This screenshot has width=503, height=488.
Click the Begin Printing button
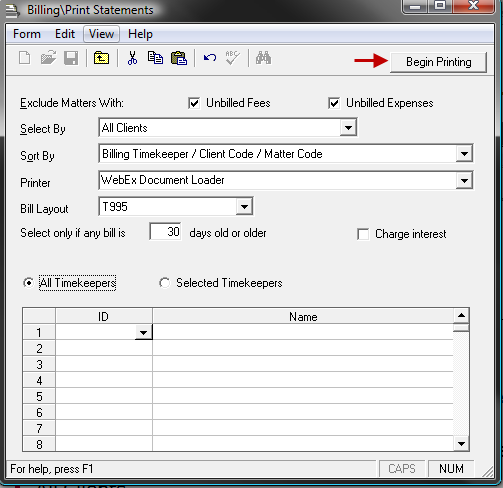pos(438,62)
